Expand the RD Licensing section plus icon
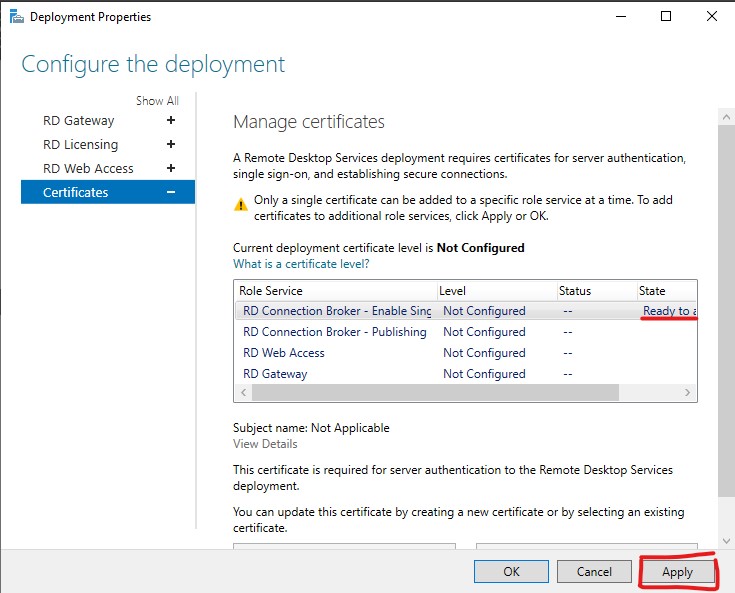This screenshot has width=735, height=593. (x=171, y=144)
